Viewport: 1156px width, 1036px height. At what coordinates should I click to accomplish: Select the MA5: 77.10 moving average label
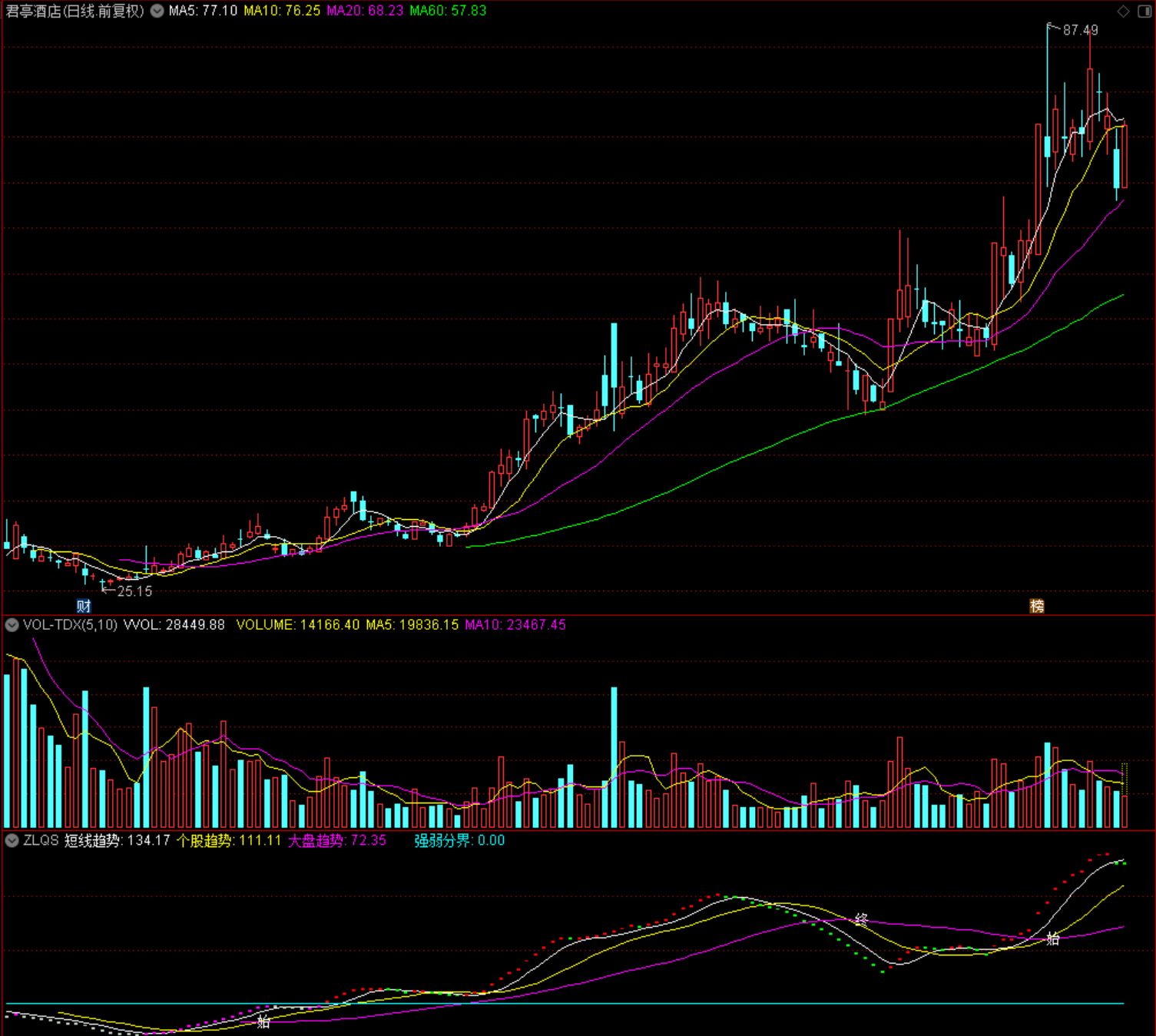[203, 11]
